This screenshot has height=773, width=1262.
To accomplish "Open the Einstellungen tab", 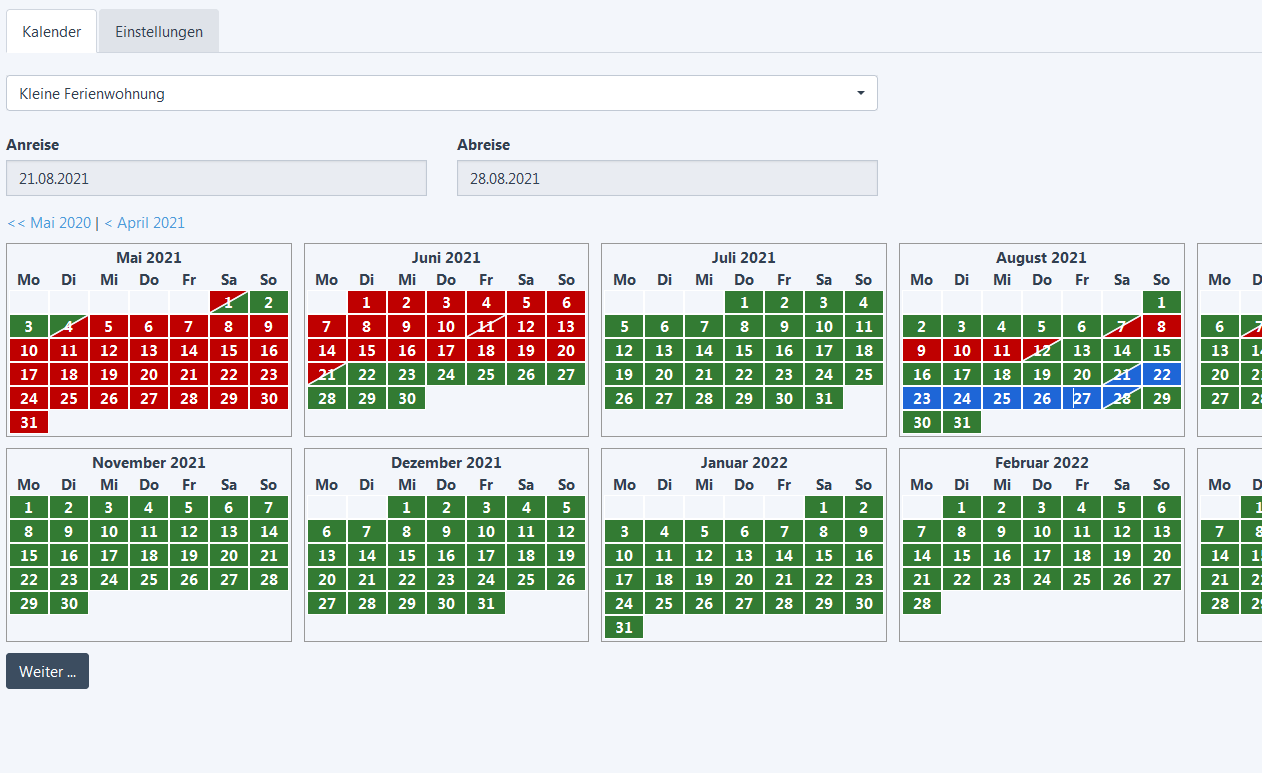I will (x=159, y=32).
